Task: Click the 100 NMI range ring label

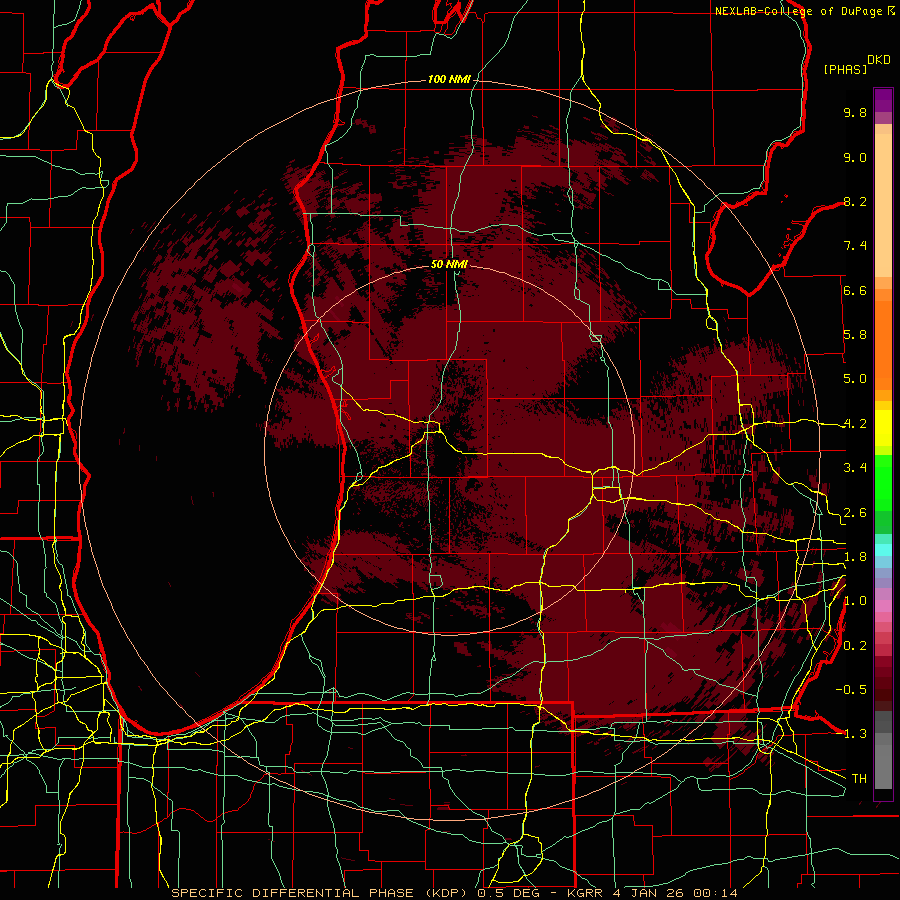Action: [449, 79]
